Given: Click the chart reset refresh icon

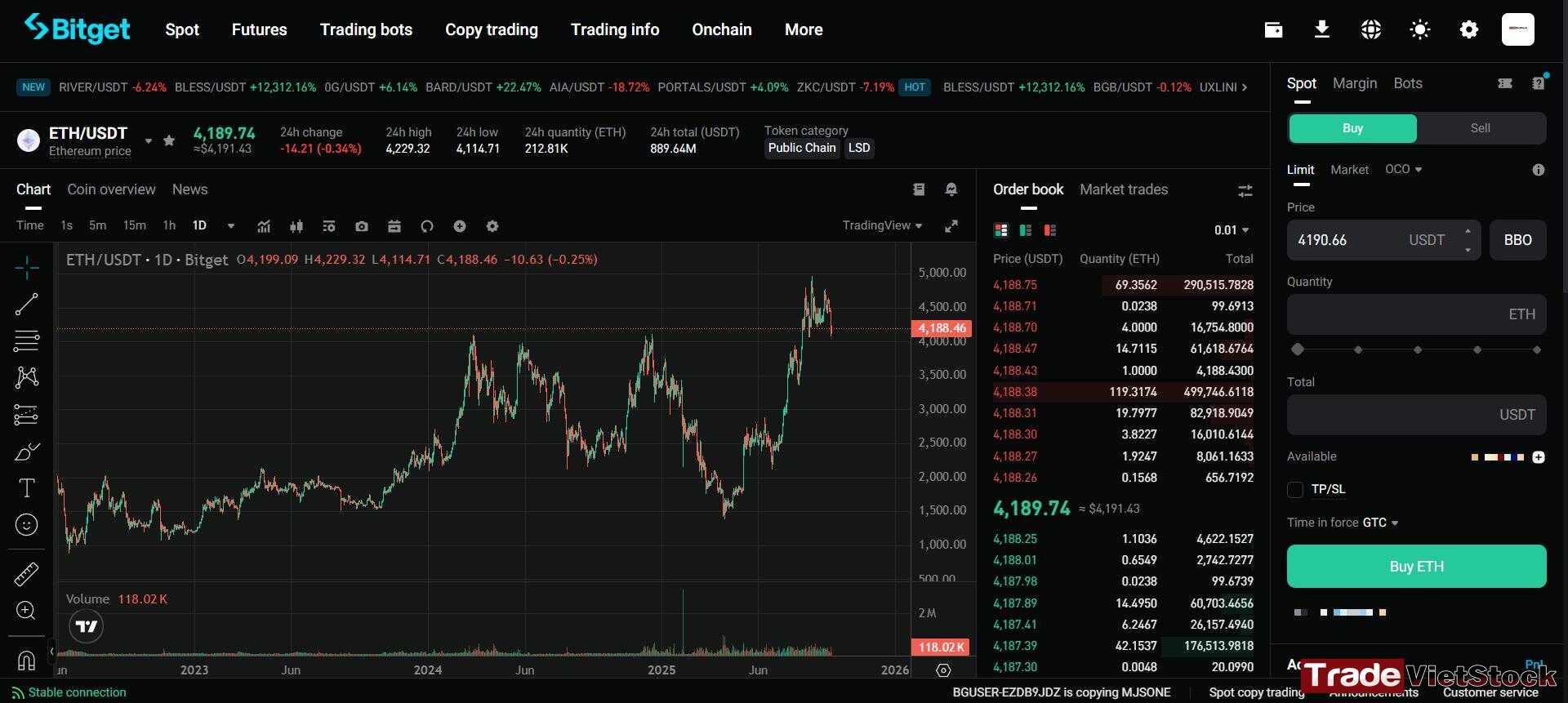Looking at the screenshot, I should (427, 226).
